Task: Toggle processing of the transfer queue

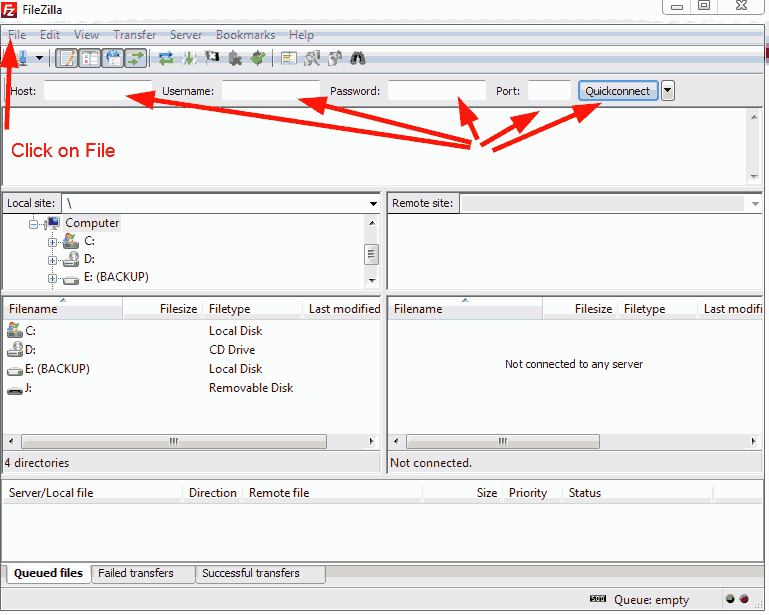Action: coord(189,59)
